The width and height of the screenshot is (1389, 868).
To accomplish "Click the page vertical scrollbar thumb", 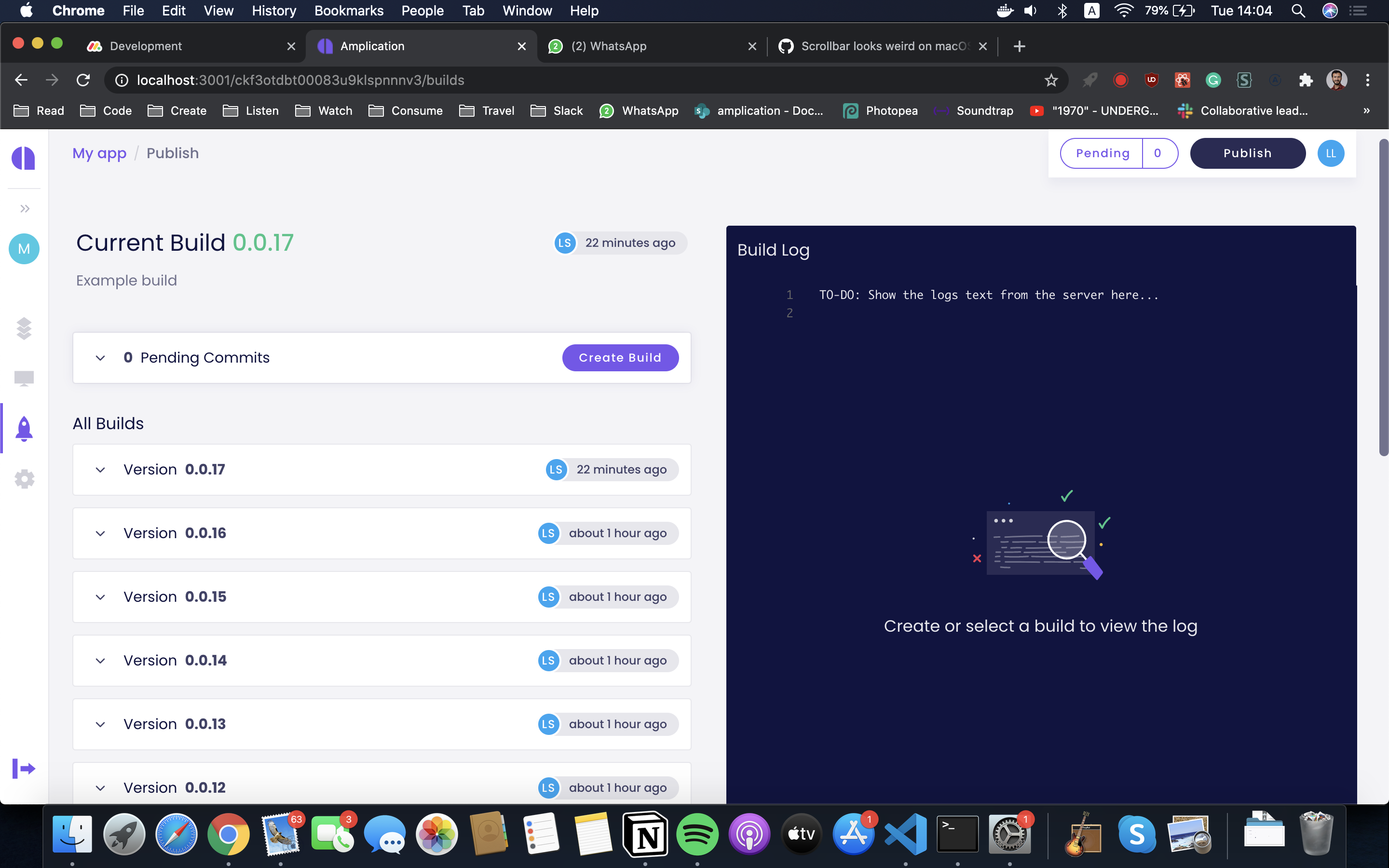I will [1383, 298].
